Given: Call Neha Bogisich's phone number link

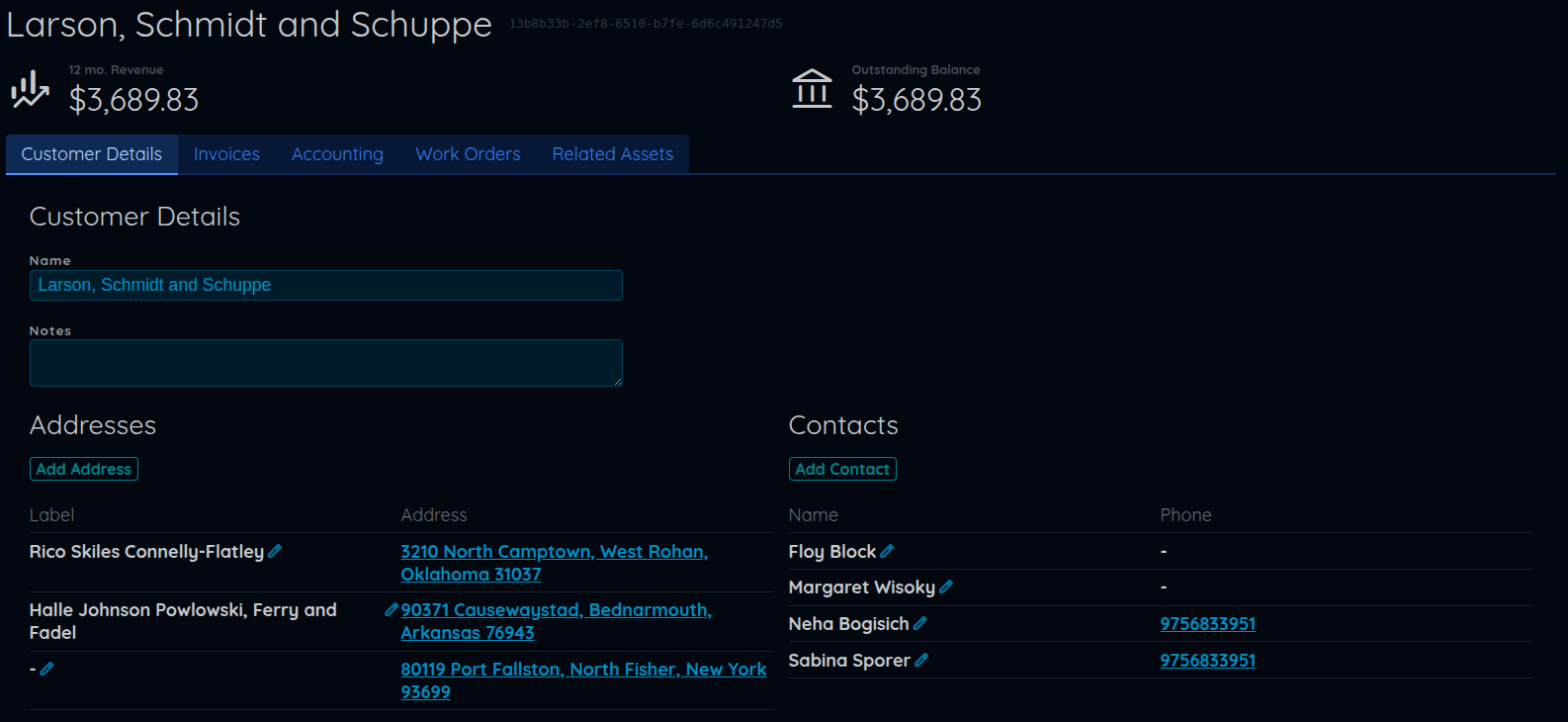Looking at the screenshot, I should (x=1207, y=624).
